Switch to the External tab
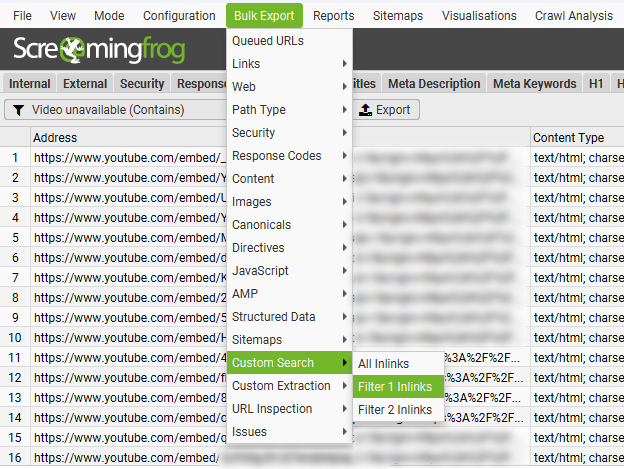Screen dimensions: 624x469 pos(85,84)
